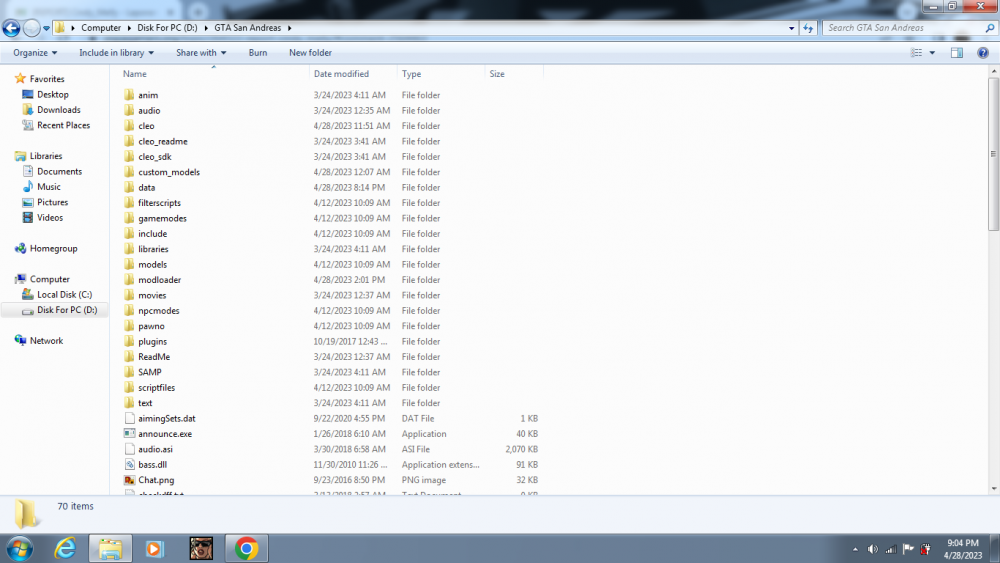Click the vertical scrollbar down arrow
Image resolution: width=1000 pixels, height=563 pixels.
click(x=994, y=489)
